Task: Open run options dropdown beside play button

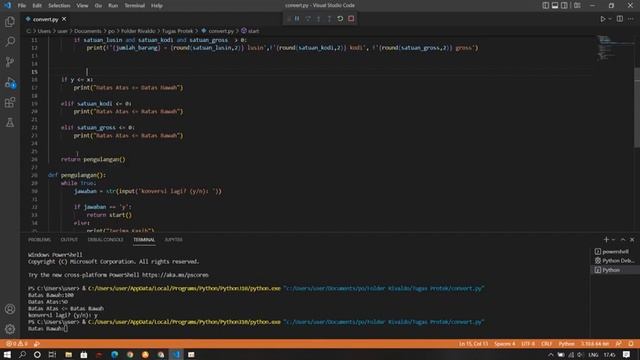Action: point(610,19)
